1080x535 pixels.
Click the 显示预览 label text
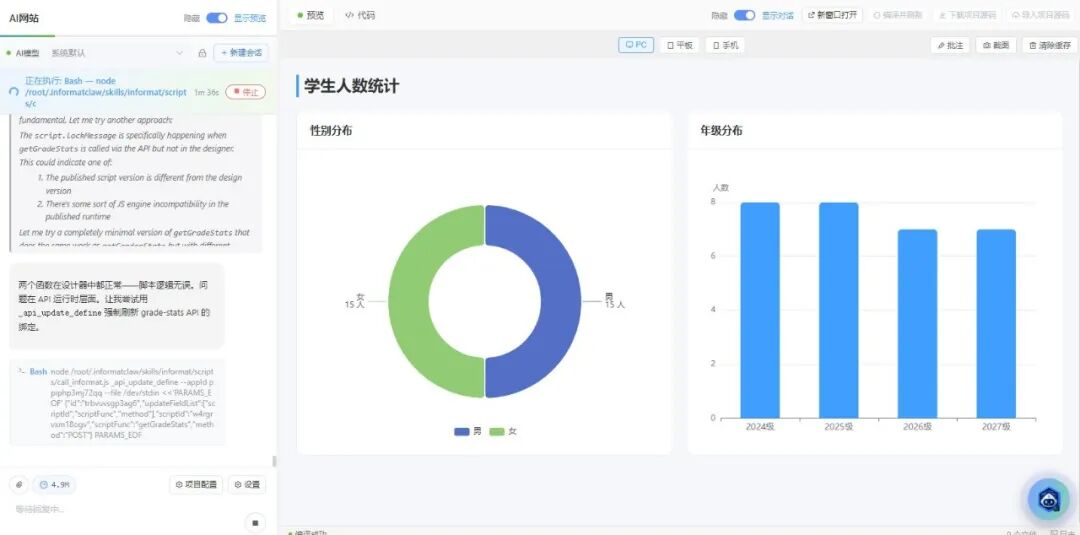[x=249, y=19]
